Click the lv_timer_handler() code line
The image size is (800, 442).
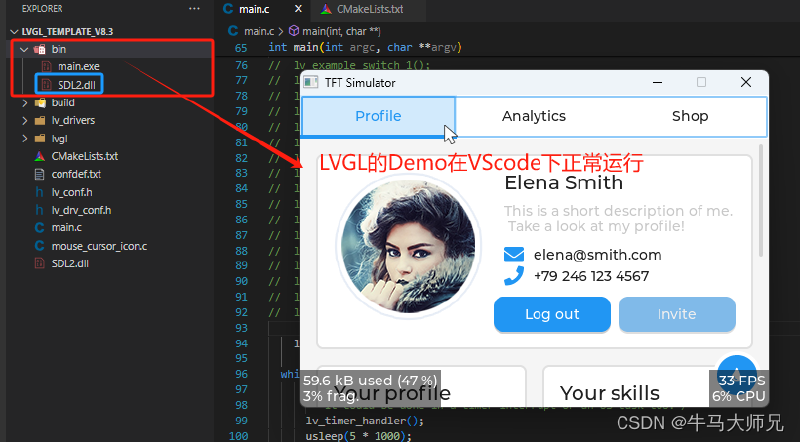pyautogui.click(x=365, y=421)
